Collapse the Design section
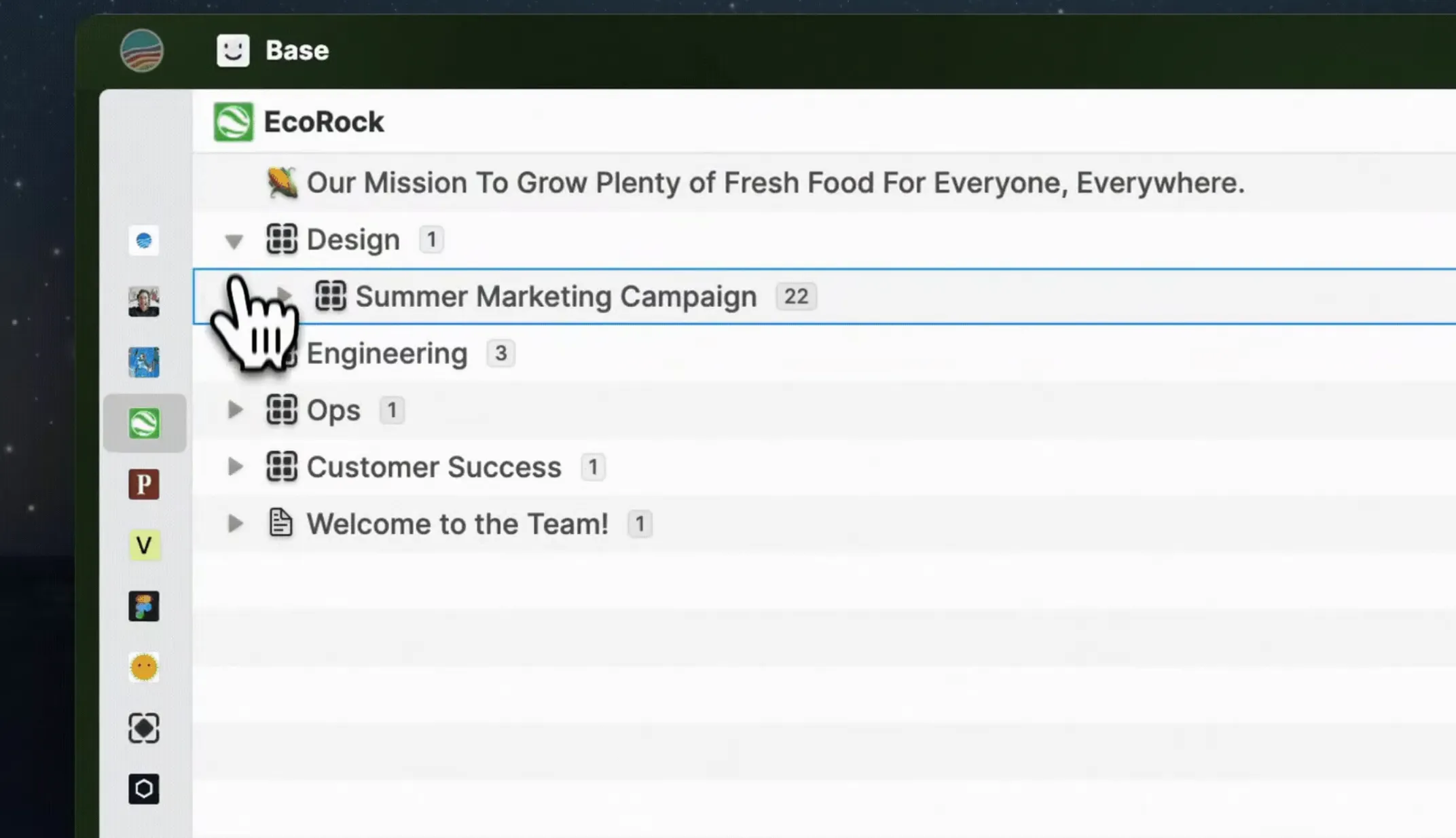The image size is (1456, 838). point(234,241)
